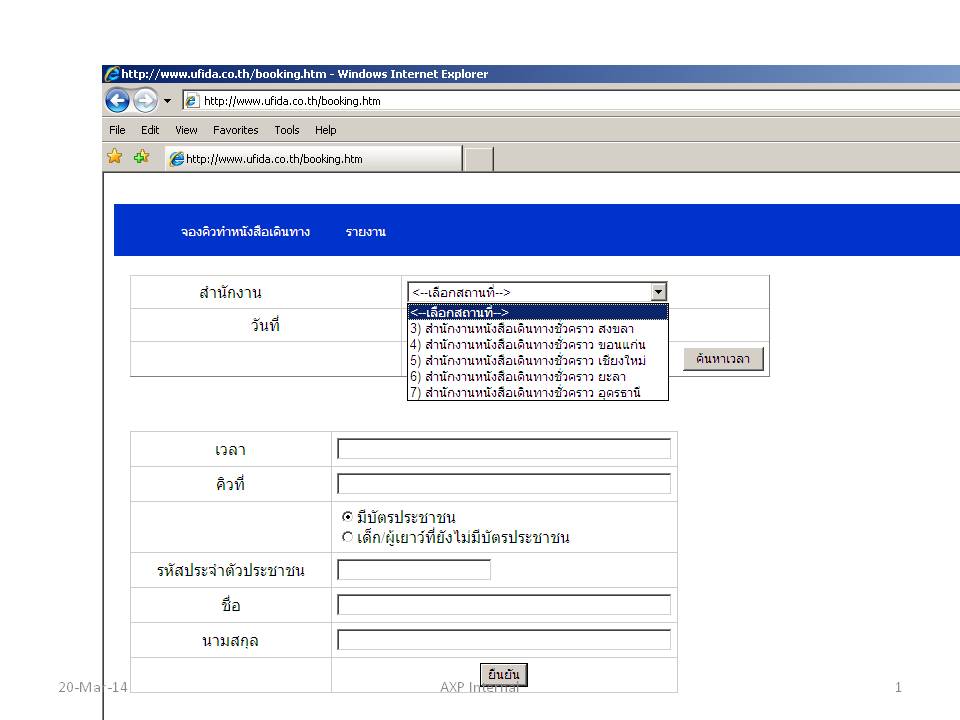
Task: Choose option 6 ยะลา in list
Action: (538, 377)
